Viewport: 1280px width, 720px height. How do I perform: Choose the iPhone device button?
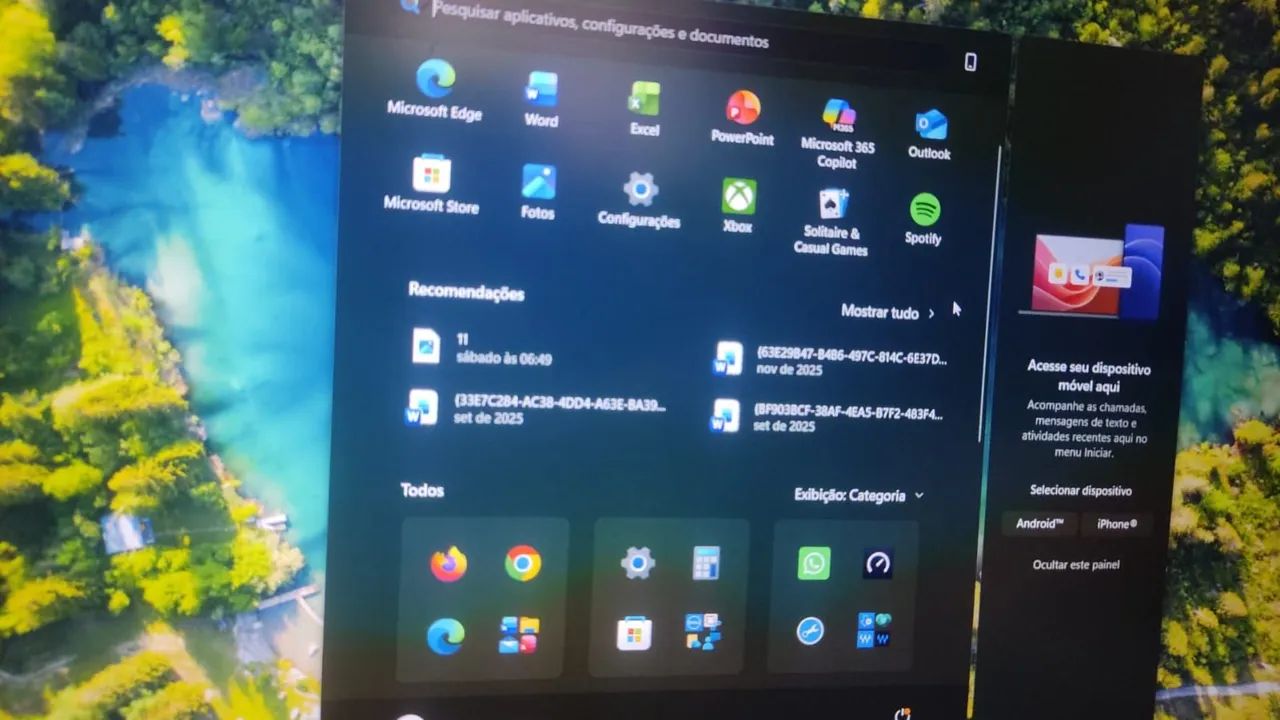(x=1117, y=524)
